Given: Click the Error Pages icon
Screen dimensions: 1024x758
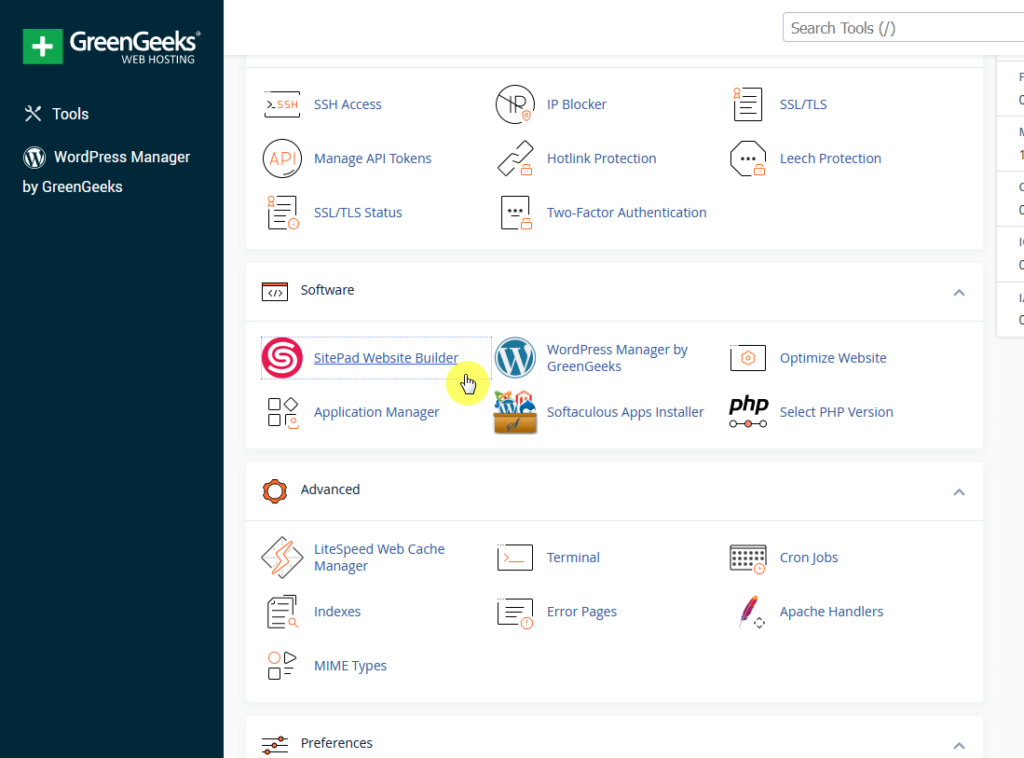Looking at the screenshot, I should coord(515,612).
